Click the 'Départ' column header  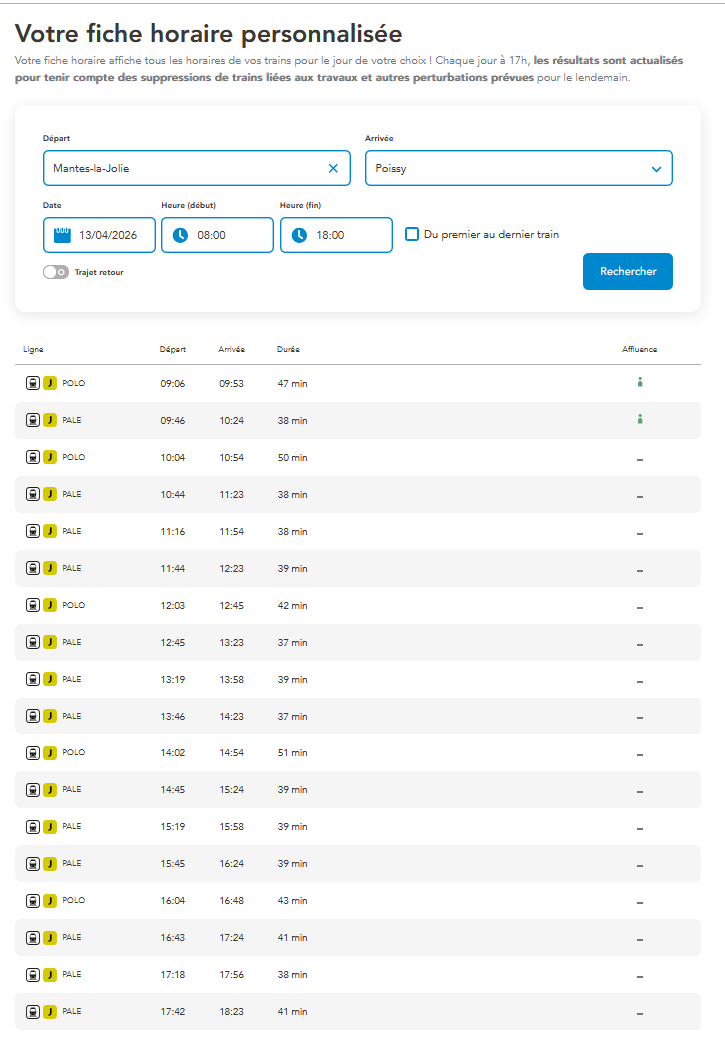click(172, 349)
